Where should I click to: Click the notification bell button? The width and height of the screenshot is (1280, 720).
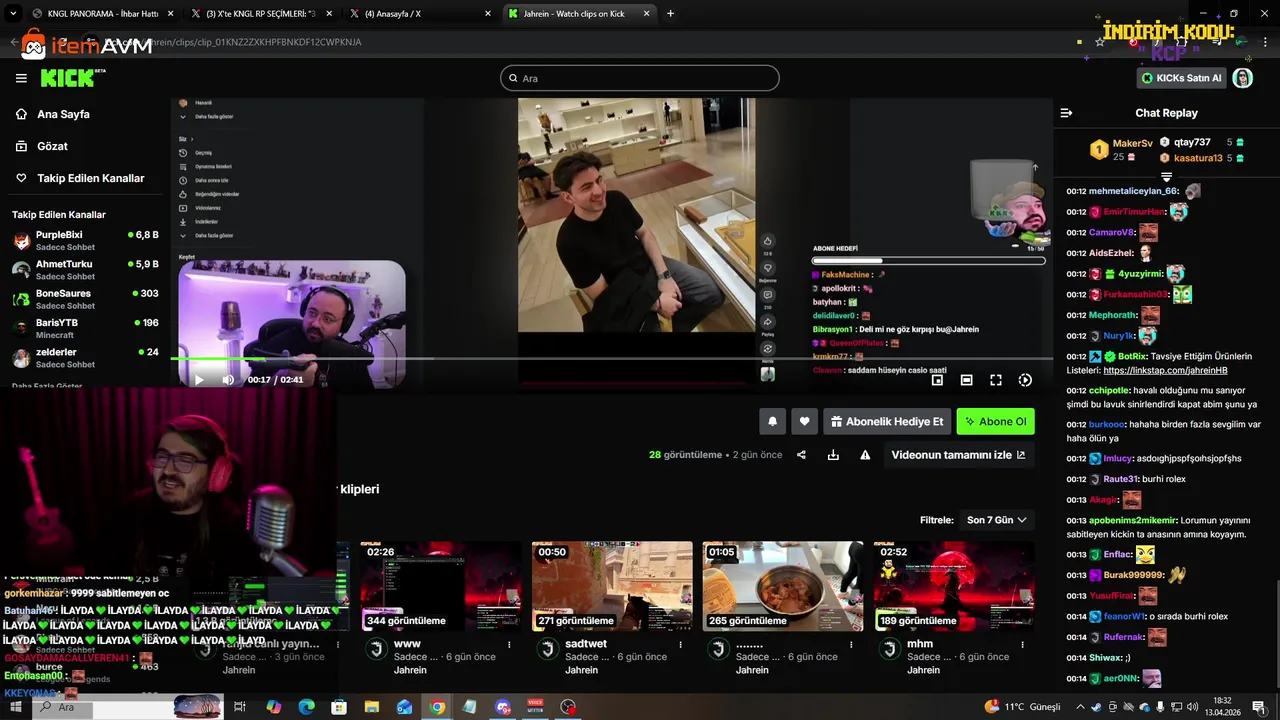coord(772,422)
